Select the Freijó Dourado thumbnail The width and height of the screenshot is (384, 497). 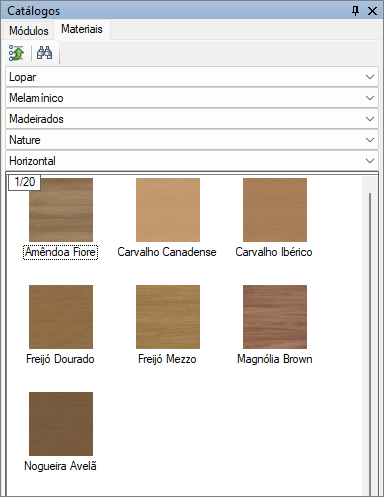point(61,317)
